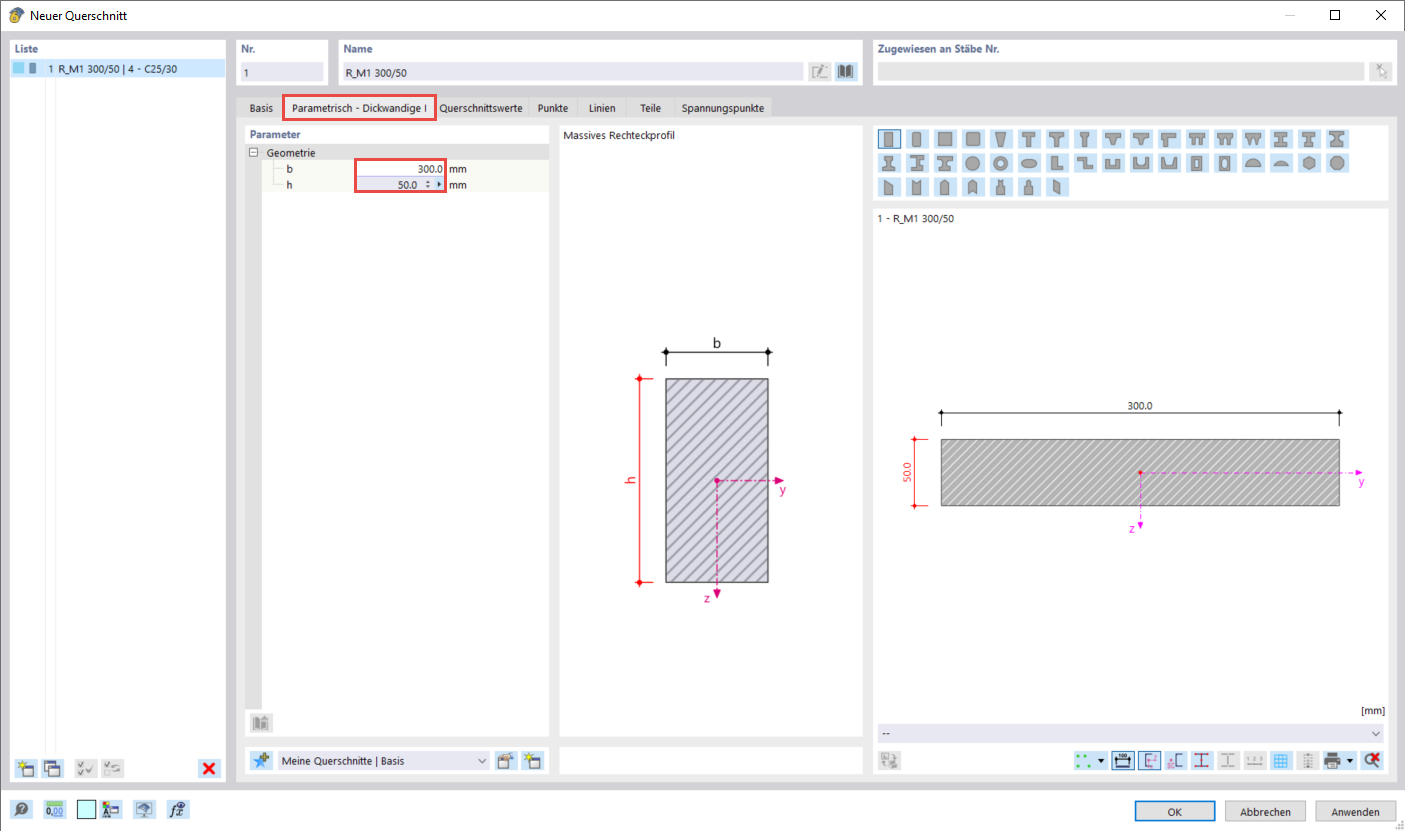Select the hexagon cross-section shape
This screenshot has width=1405, height=831.
point(1309,163)
